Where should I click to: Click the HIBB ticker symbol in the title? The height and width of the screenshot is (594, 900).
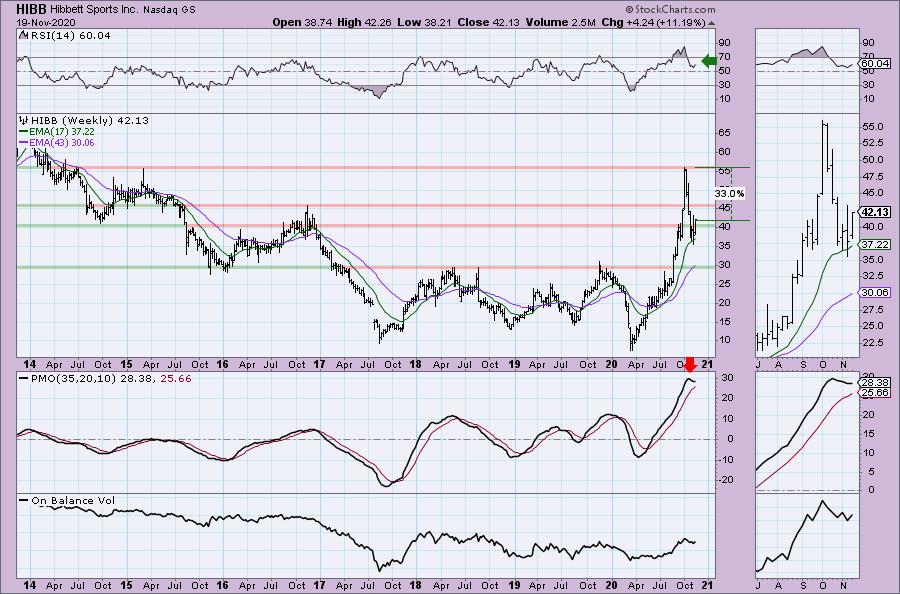click(31, 9)
